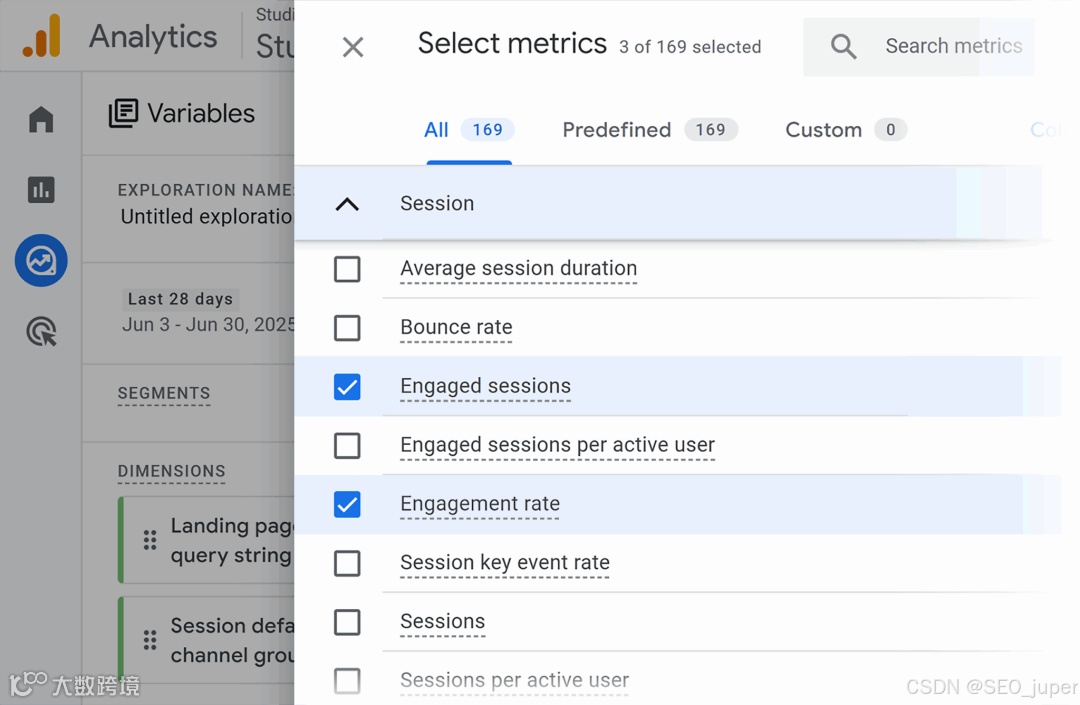The image size is (1080, 705).
Task: Click the search magnifier icon
Action: (x=843, y=46)
